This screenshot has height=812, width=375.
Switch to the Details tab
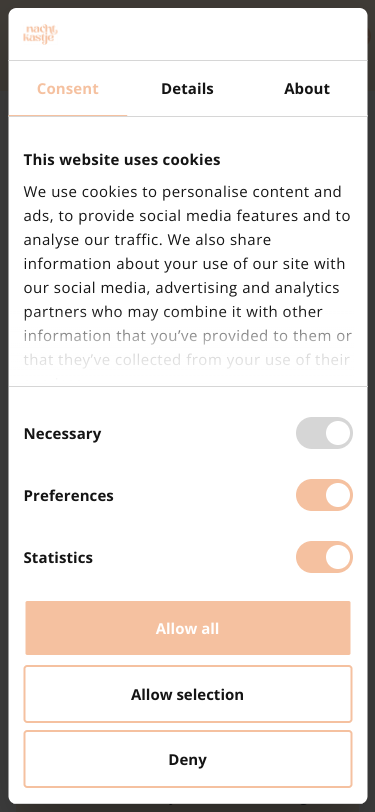(187, 89)
